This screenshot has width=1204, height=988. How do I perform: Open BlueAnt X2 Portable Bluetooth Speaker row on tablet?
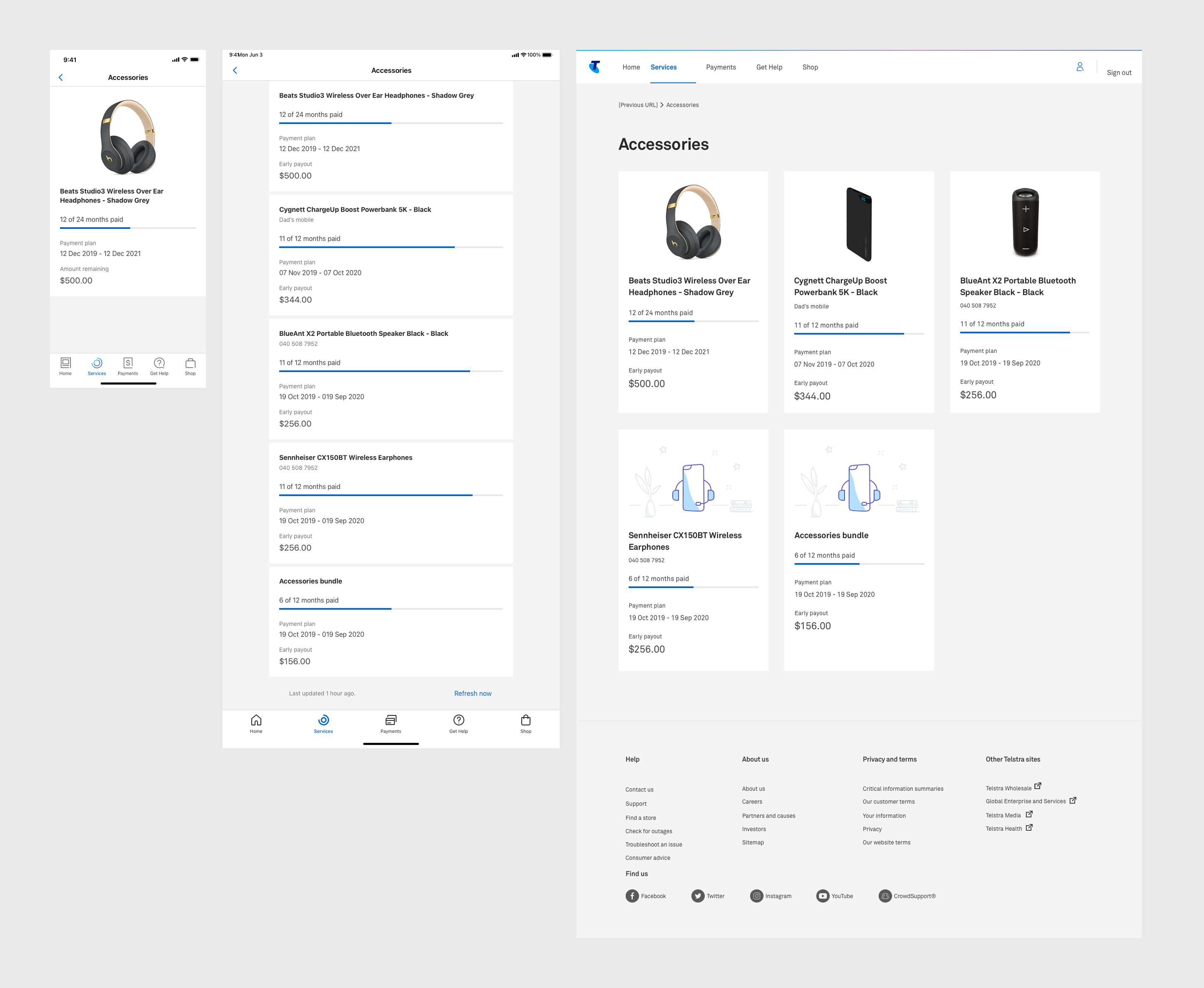[x=391, y=378]
